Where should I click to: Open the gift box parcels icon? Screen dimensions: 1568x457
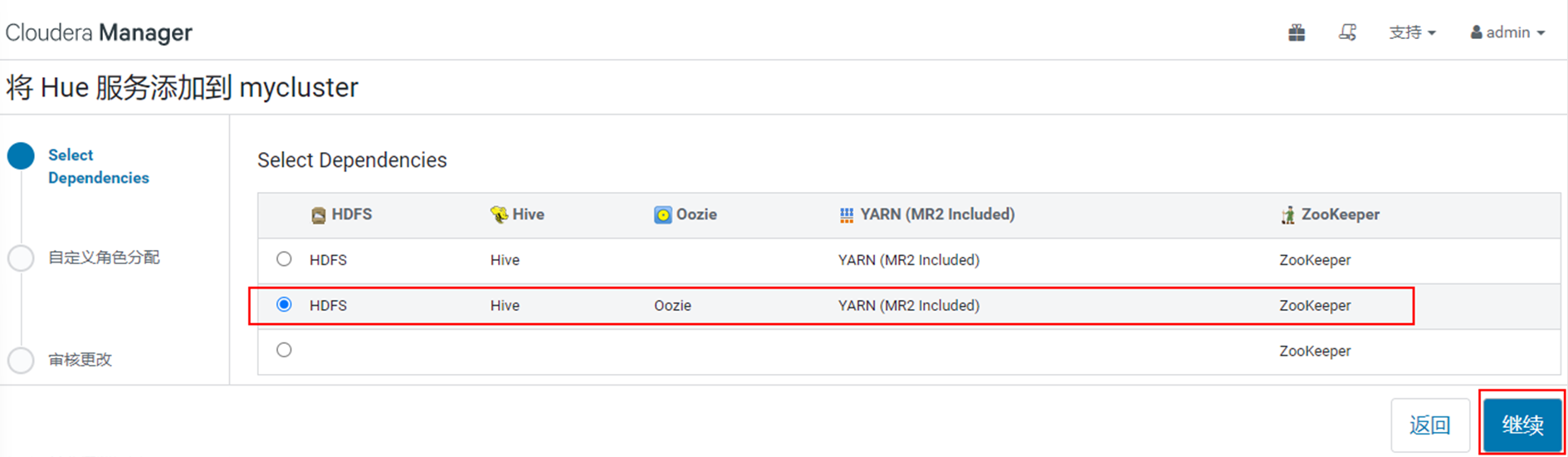pyautogui.click(x=1297, y=32)
